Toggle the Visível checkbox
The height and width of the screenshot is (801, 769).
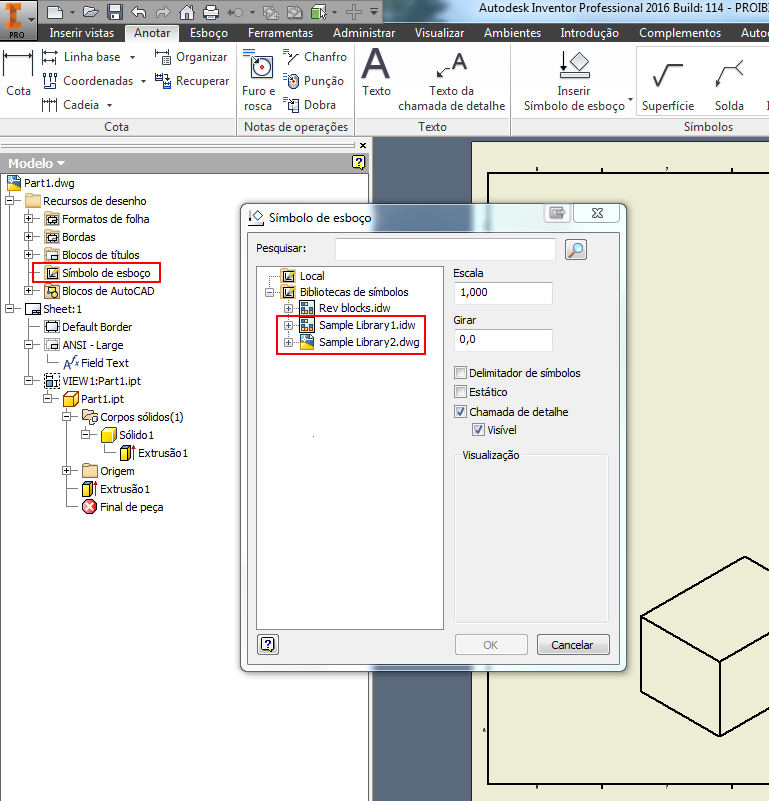[478, 430]
